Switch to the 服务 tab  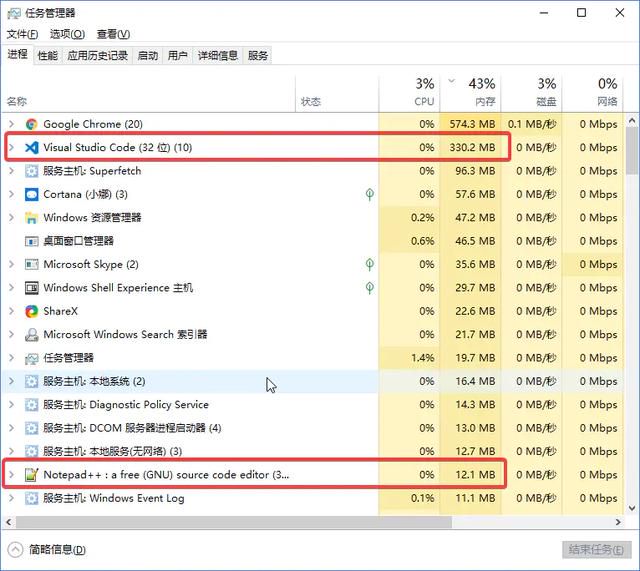tap(258, 56)
